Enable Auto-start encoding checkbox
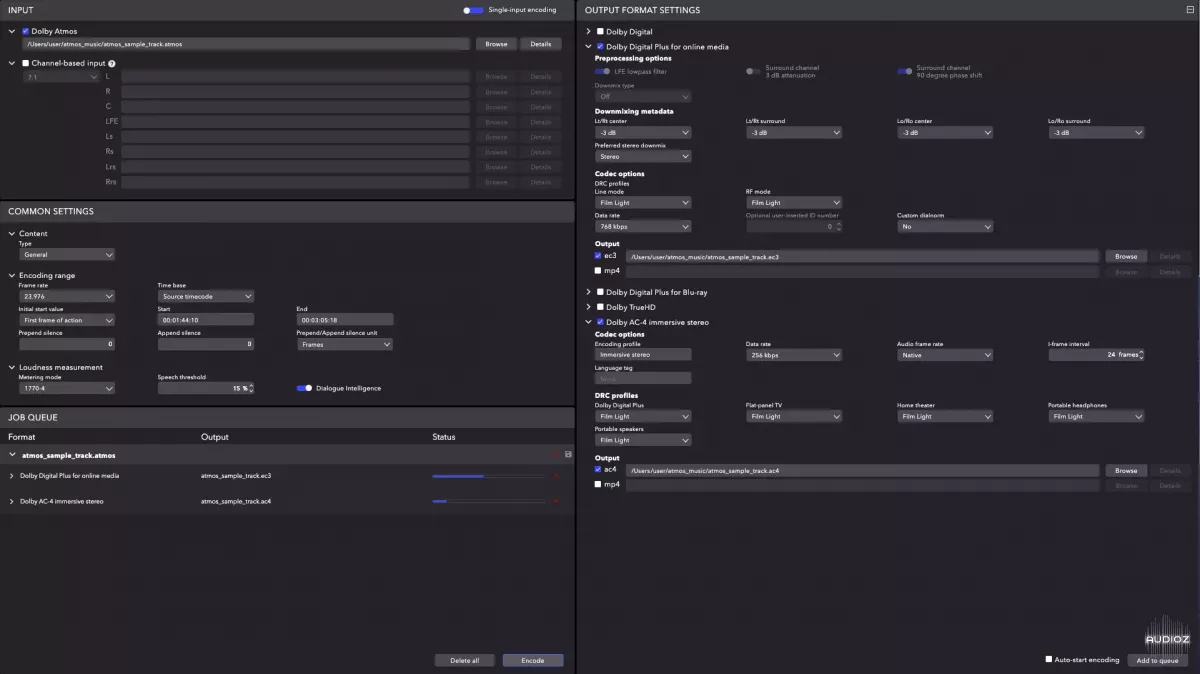This screenshot has height=674, width=1200. (x=1049, y=659)
